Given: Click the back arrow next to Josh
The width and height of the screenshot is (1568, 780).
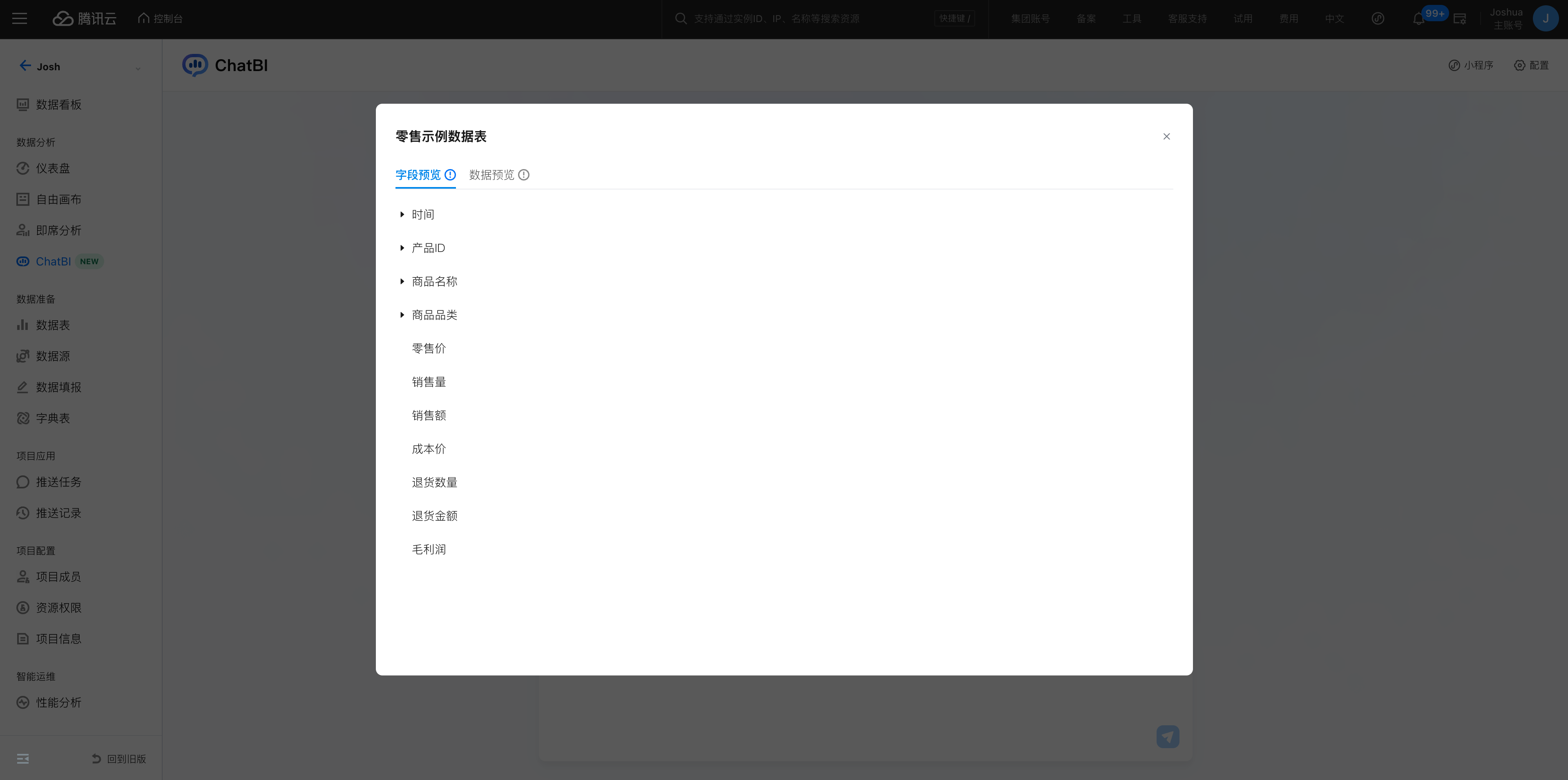Looking at the screenshot, I should pos(25,66).
